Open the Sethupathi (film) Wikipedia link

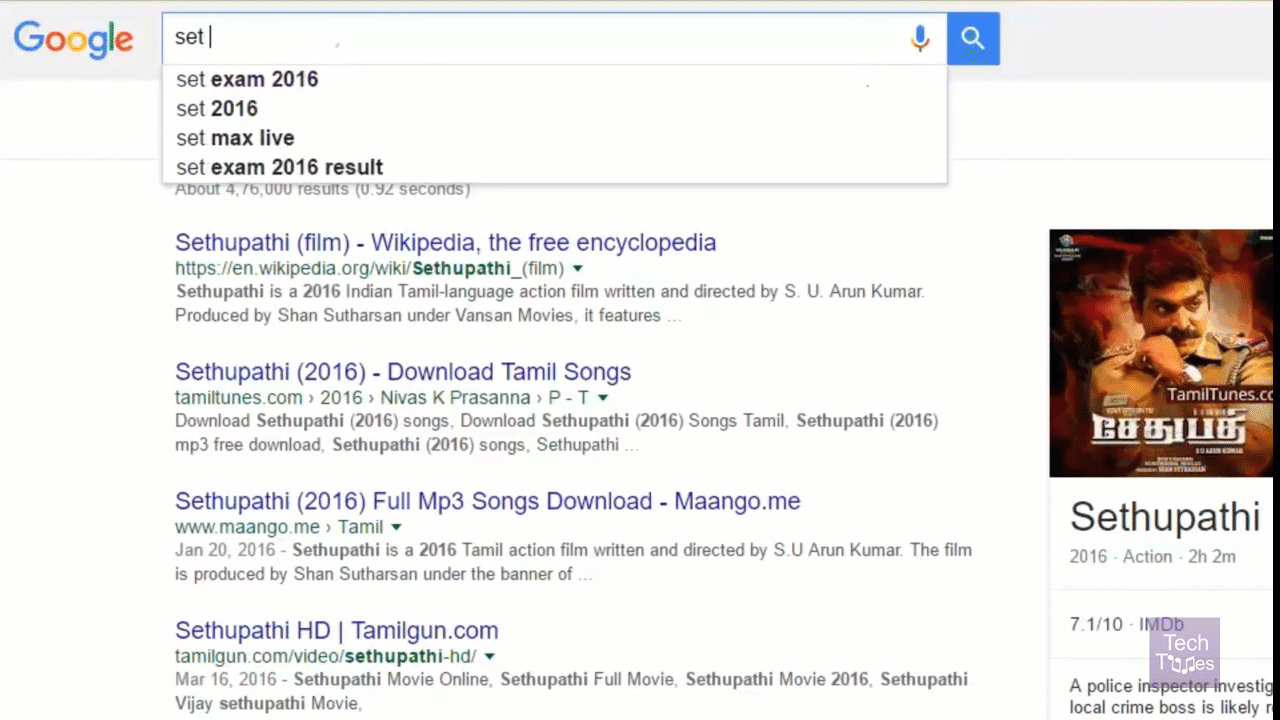(x=445, y=243)
